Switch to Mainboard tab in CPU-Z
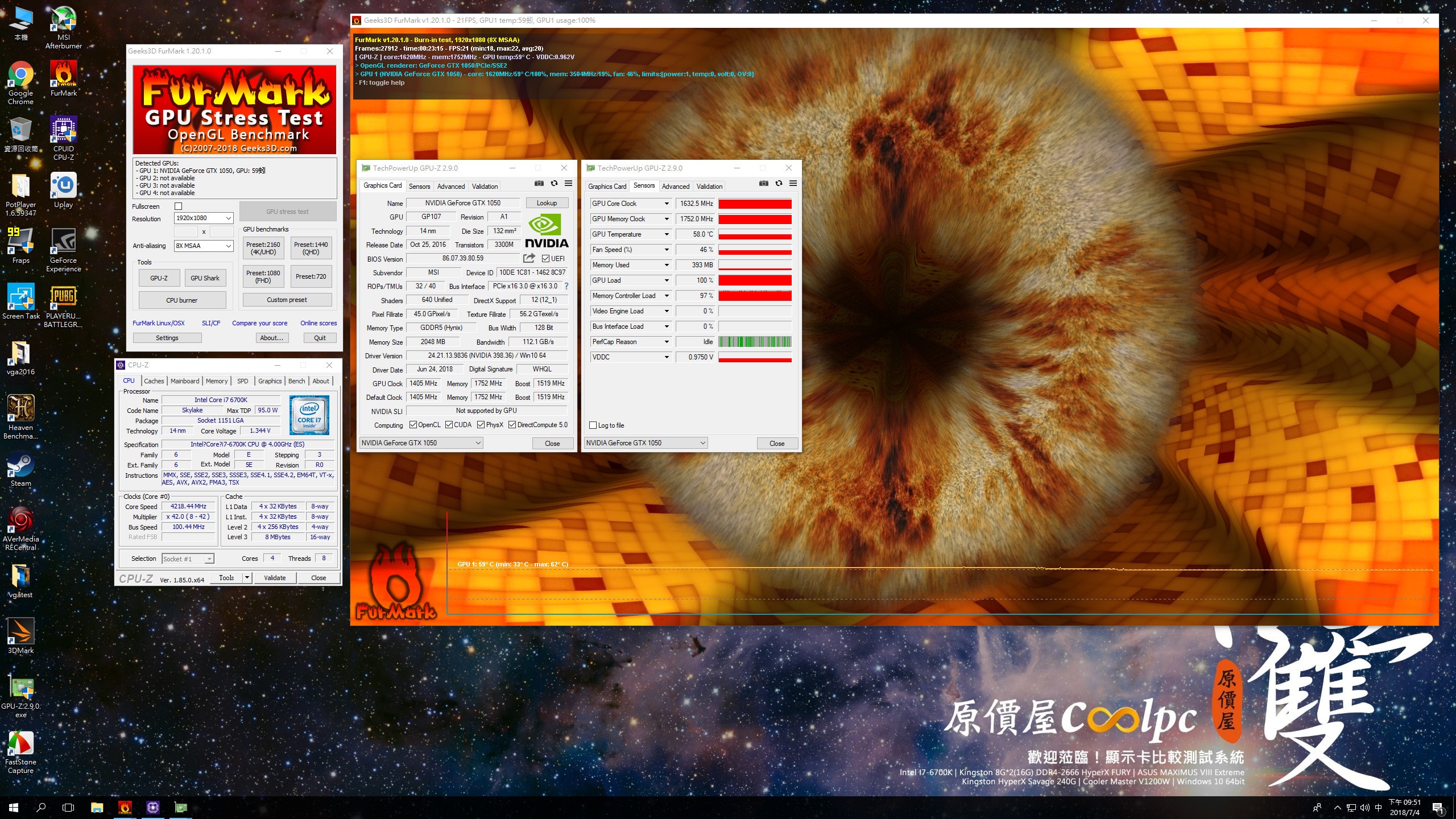The width and height of the screenshot is (1456, 819). coord(185,381)
